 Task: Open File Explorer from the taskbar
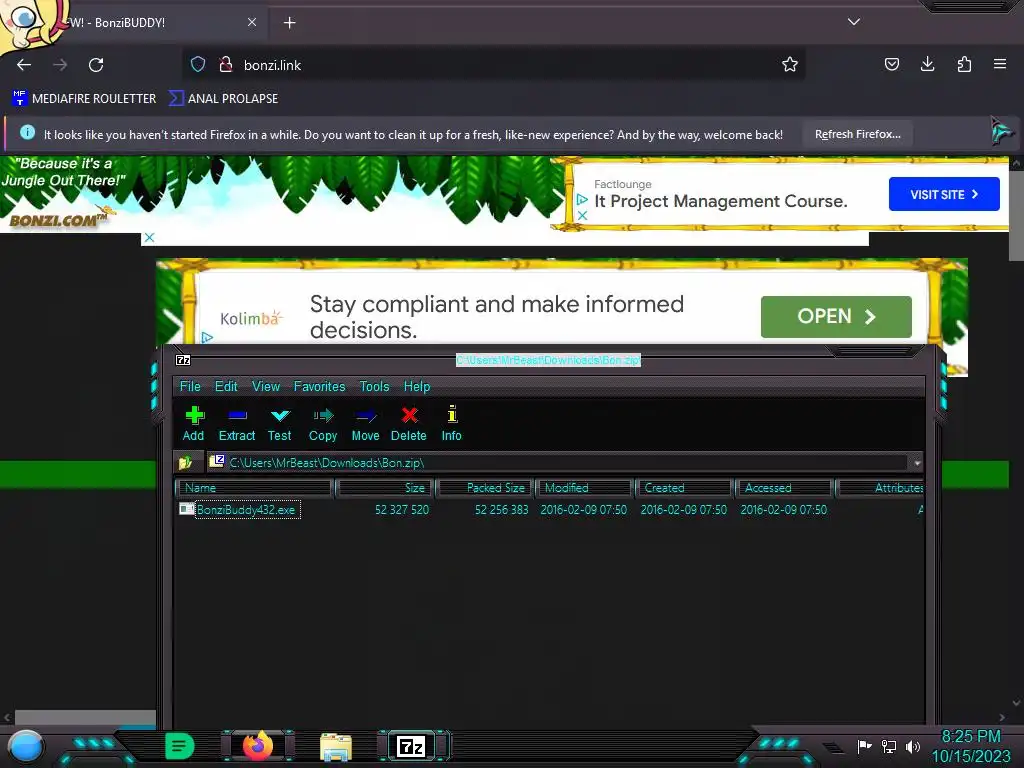tap(336, 747)
